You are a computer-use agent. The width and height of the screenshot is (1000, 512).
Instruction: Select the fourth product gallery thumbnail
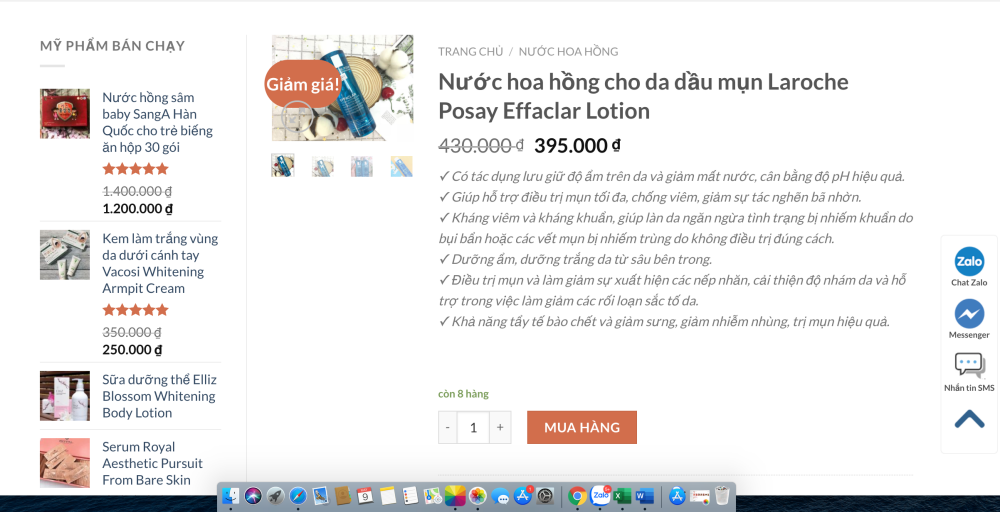402,166
